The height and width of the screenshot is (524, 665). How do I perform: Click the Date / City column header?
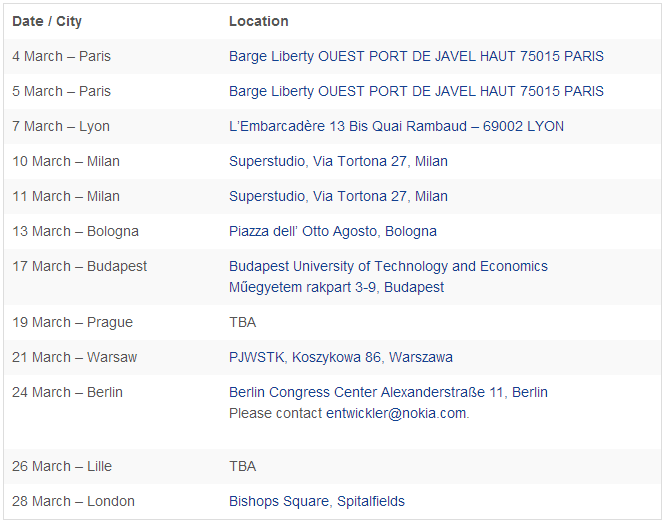tap(47, 21)
